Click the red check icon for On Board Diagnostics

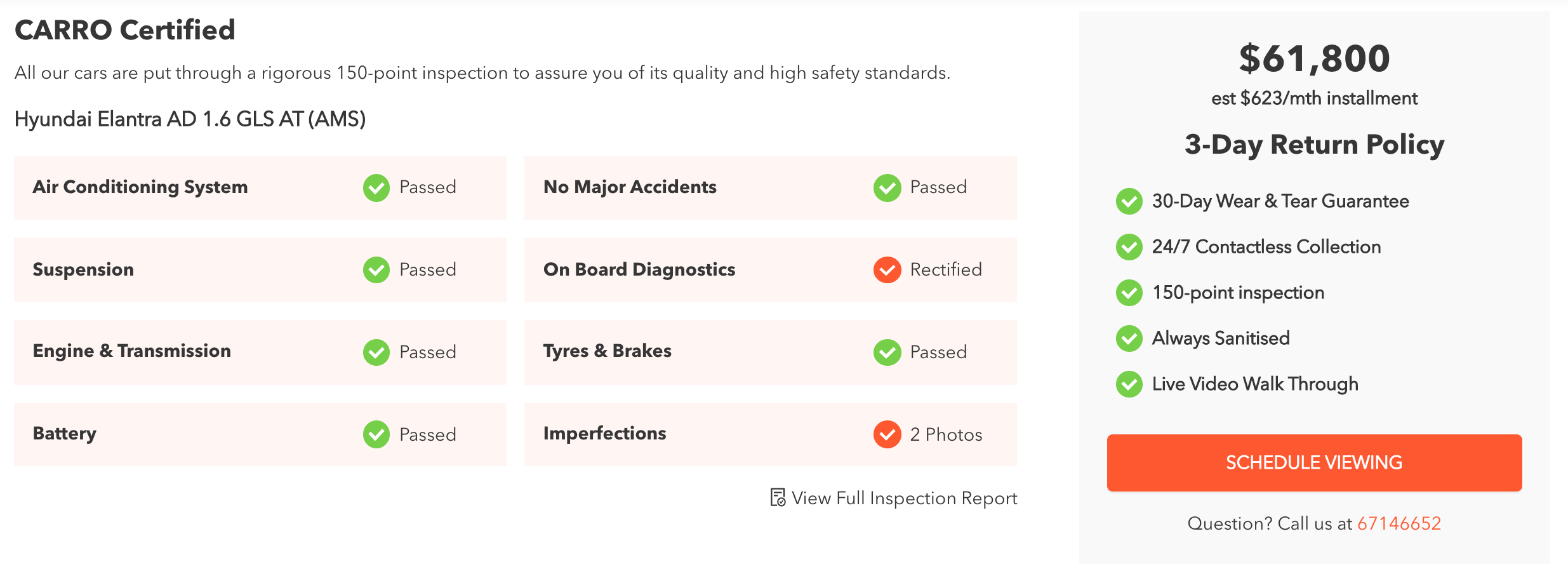pyautogui.click(x=887, y=270)
